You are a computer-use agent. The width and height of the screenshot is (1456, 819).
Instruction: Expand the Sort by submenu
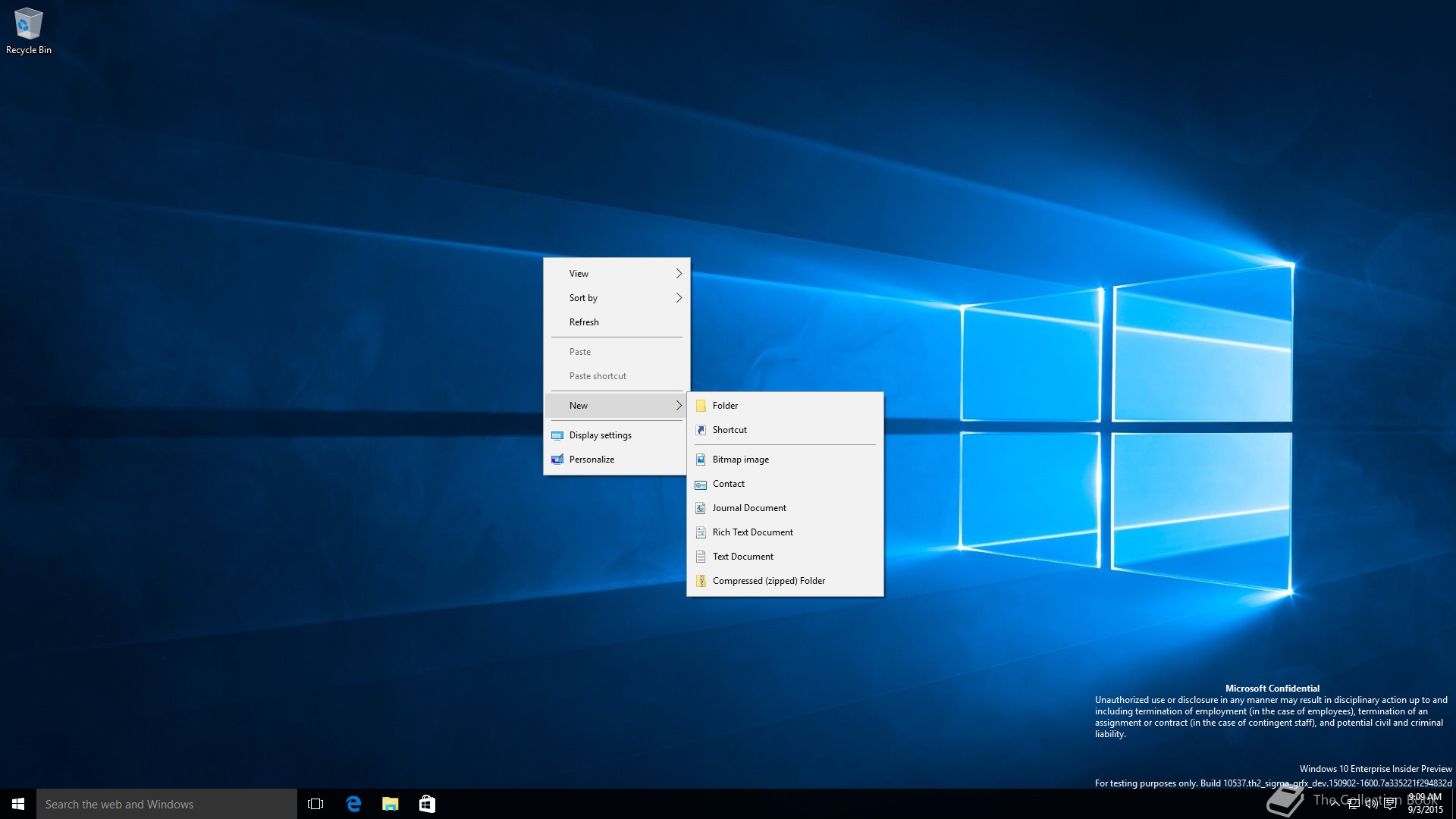(x=617, y=298)
